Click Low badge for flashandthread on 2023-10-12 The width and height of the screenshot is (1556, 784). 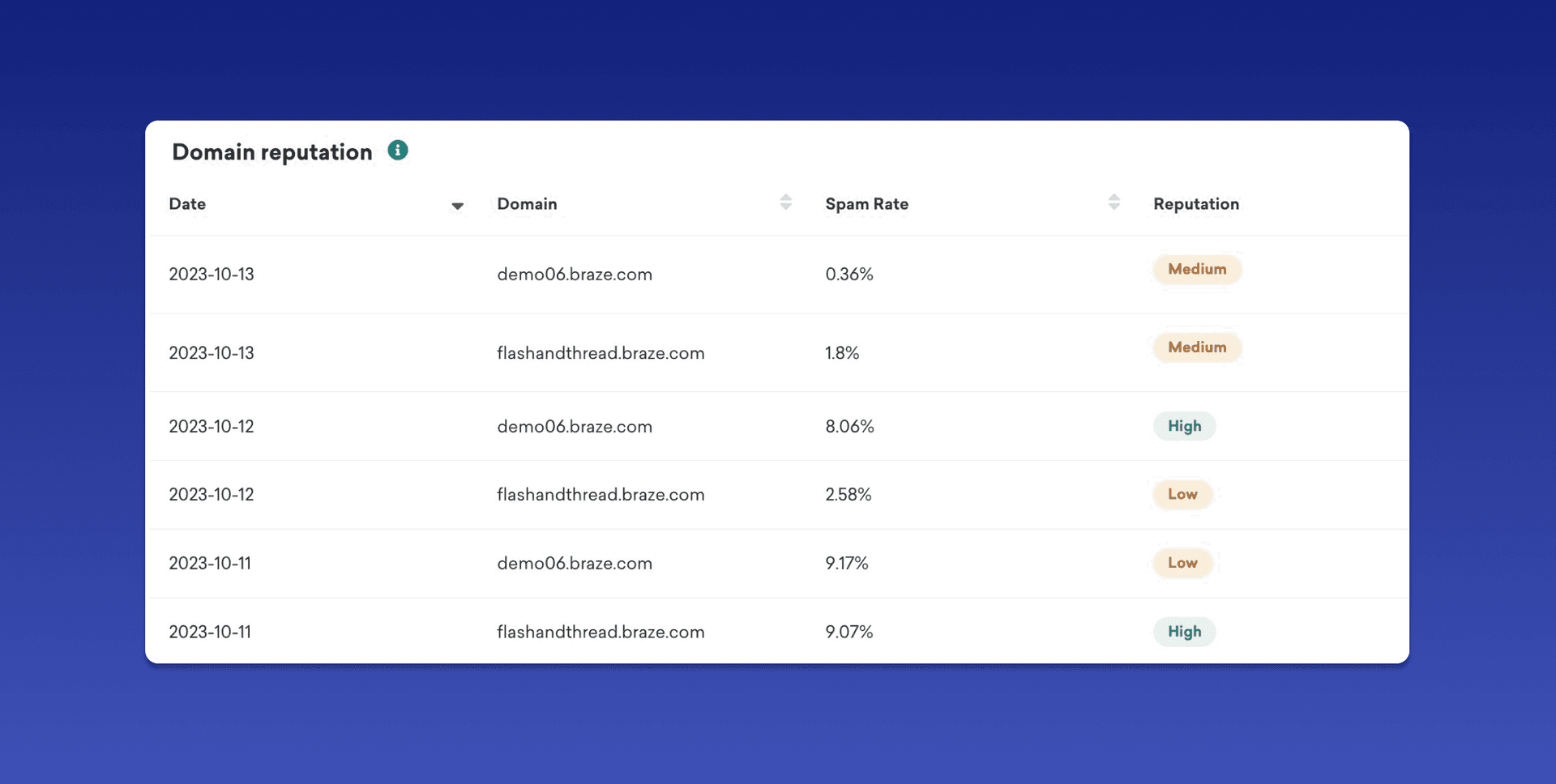1182,494
